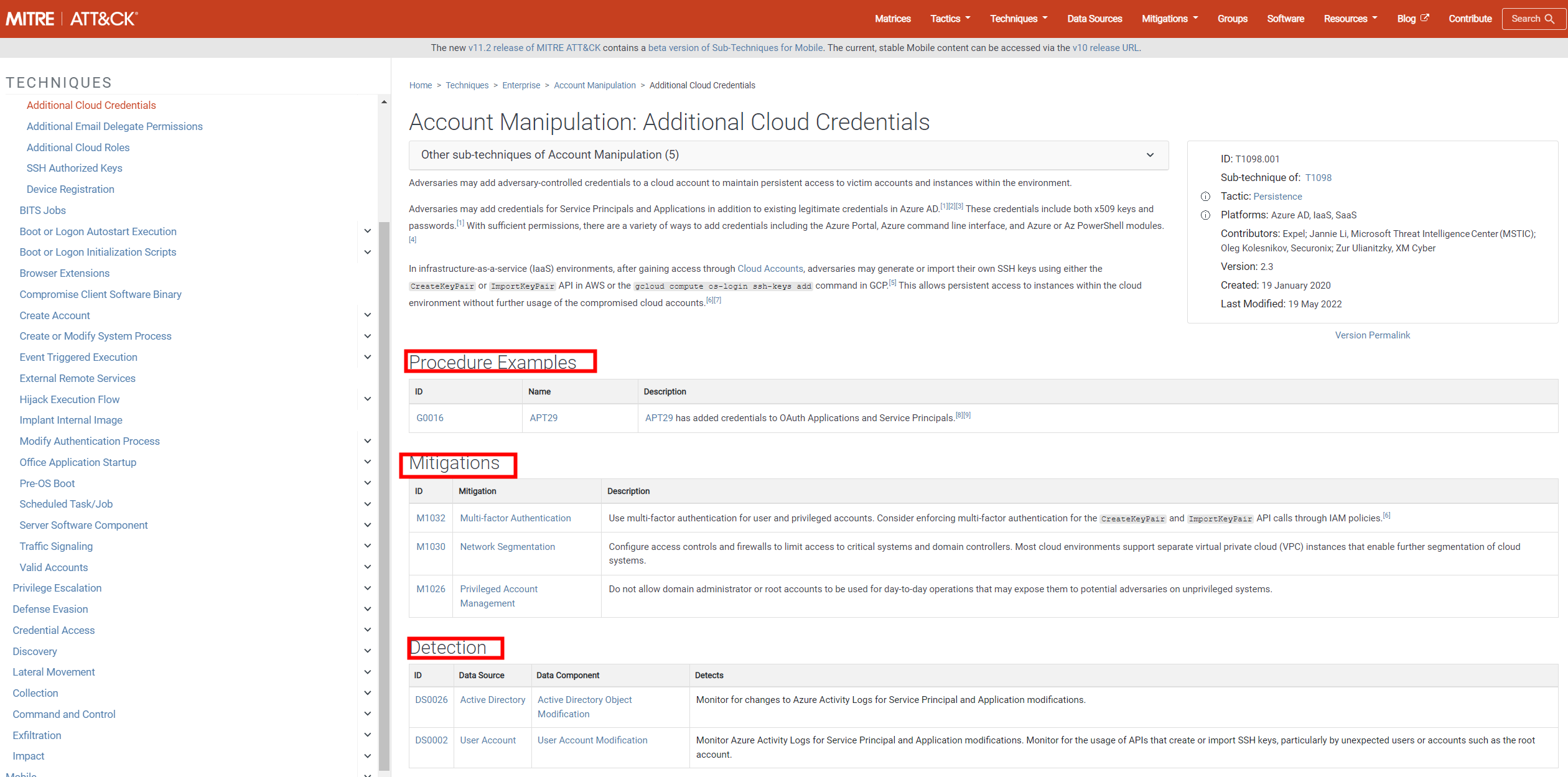Select Implant Internal Image in sidebar

(x=71, y=420)
